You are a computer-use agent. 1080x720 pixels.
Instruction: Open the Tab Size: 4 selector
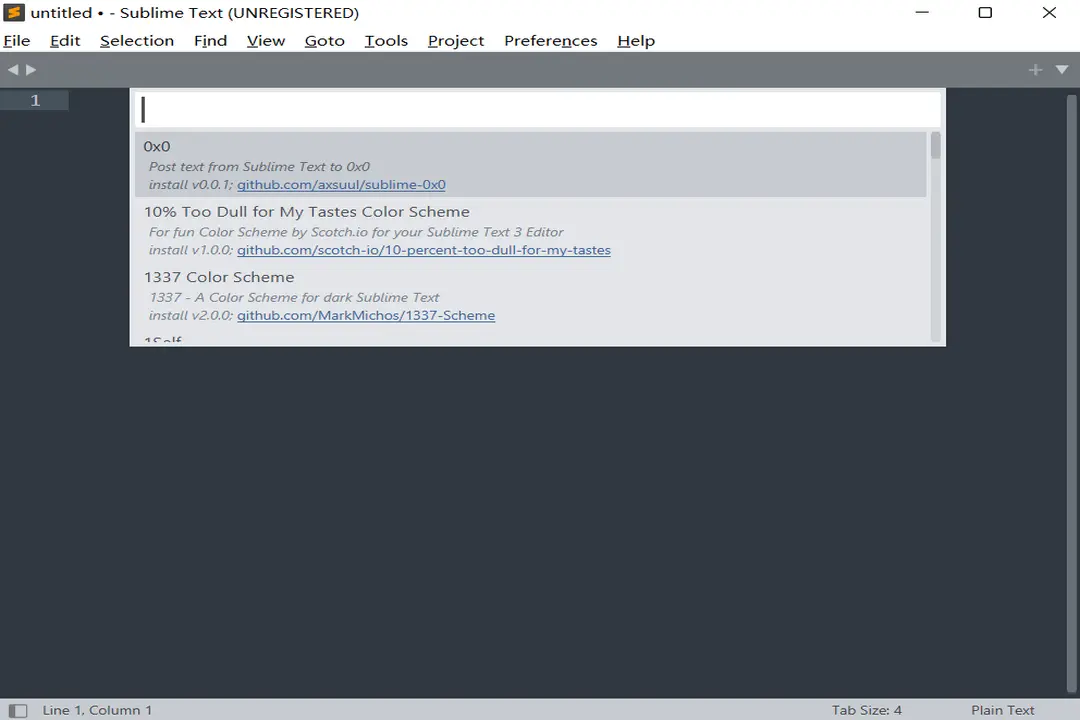click(866, 710)
